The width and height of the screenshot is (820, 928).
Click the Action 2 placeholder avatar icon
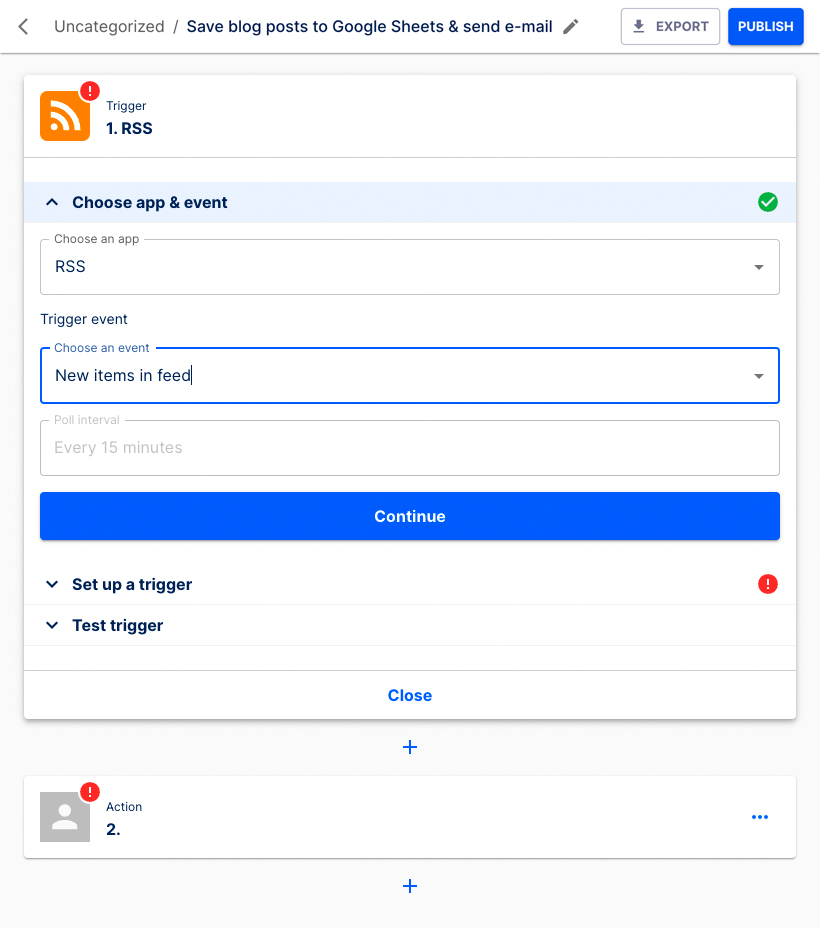pos(64,817)
